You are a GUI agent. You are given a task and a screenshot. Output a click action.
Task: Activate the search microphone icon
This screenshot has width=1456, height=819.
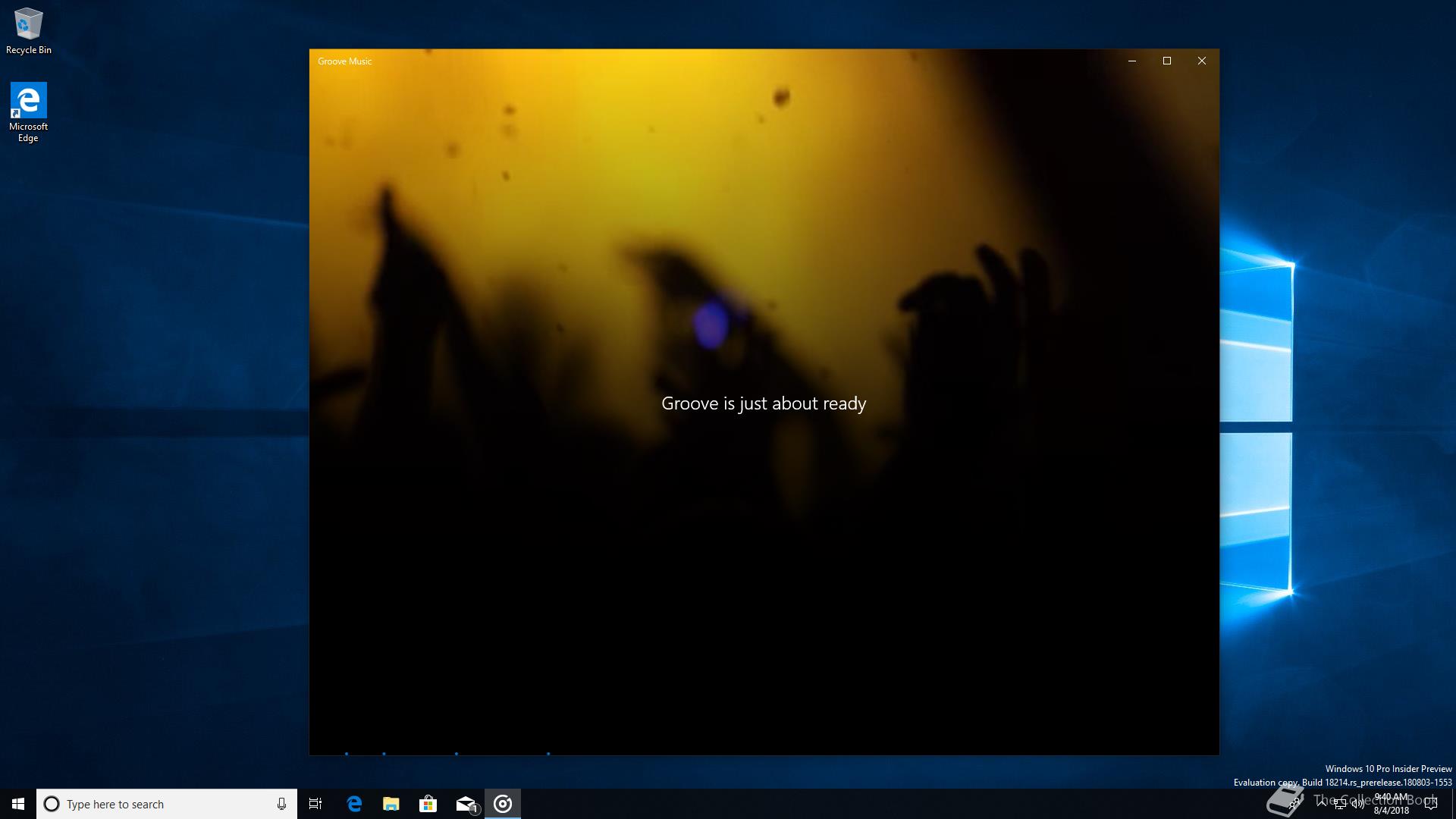281,804
